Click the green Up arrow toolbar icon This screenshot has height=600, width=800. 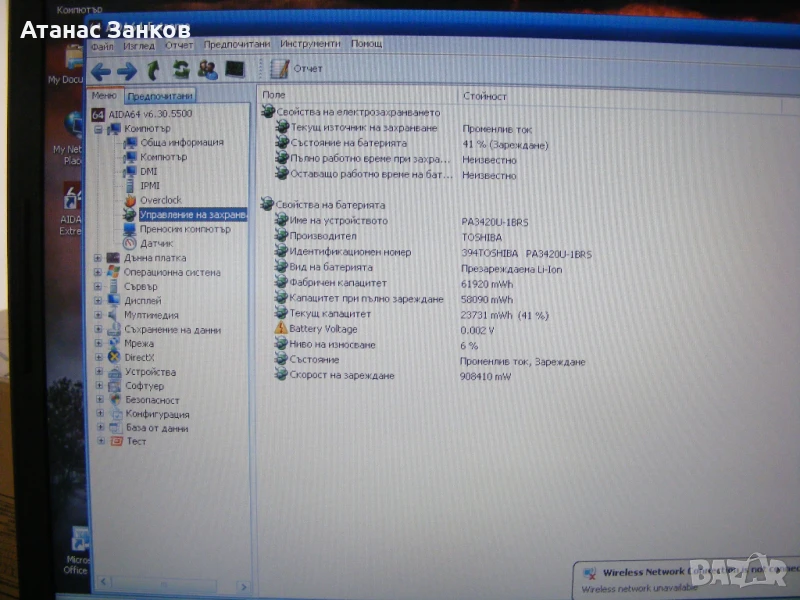pyautogui.click(x=153, y=70)
